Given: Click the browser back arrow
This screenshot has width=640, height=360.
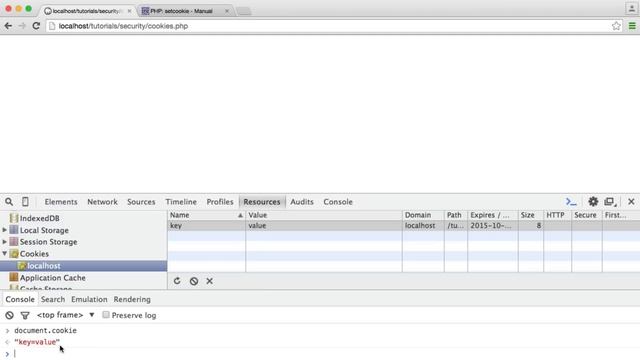Looking at the screenshot, I should point(8,26).
